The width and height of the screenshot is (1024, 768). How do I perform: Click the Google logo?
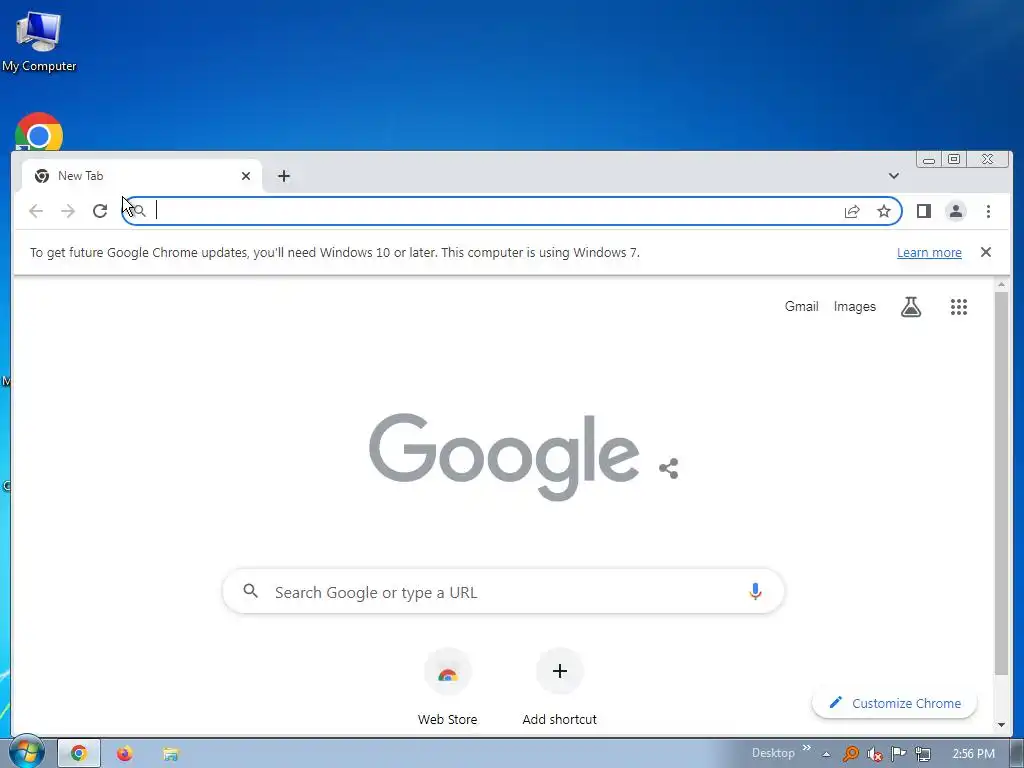click(x=504, y=456)
